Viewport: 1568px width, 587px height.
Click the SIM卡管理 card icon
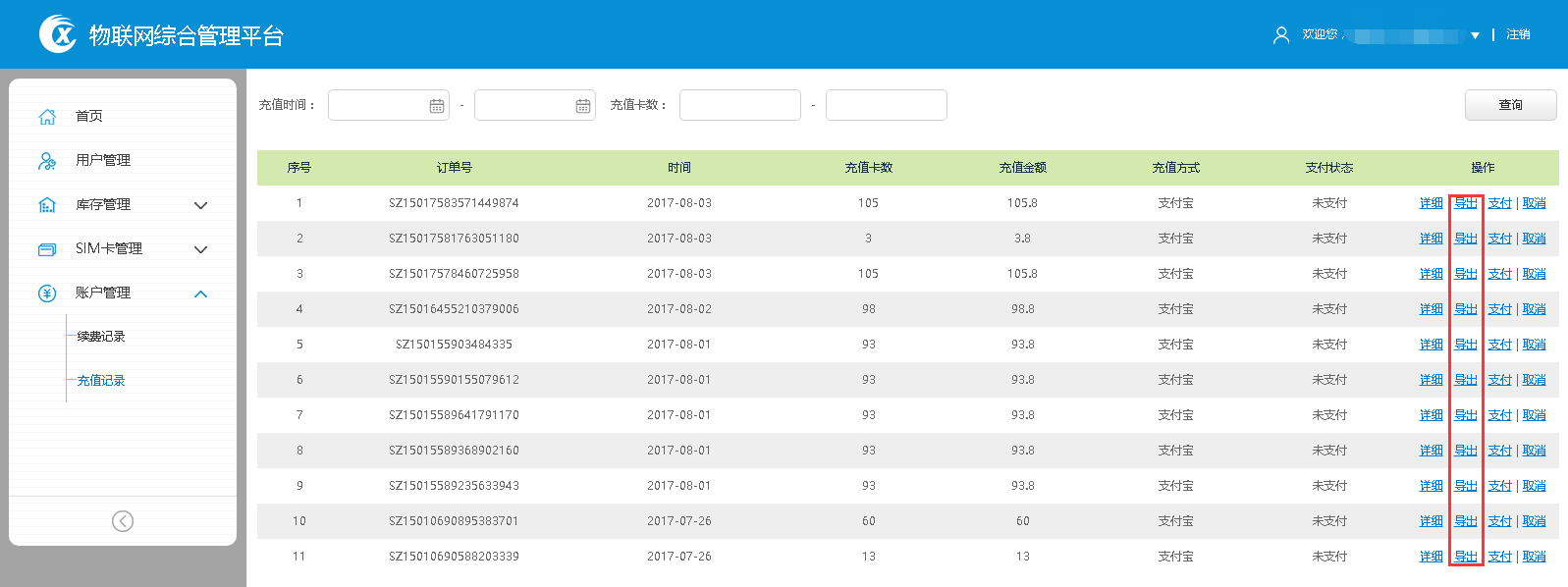click(47, 249)
